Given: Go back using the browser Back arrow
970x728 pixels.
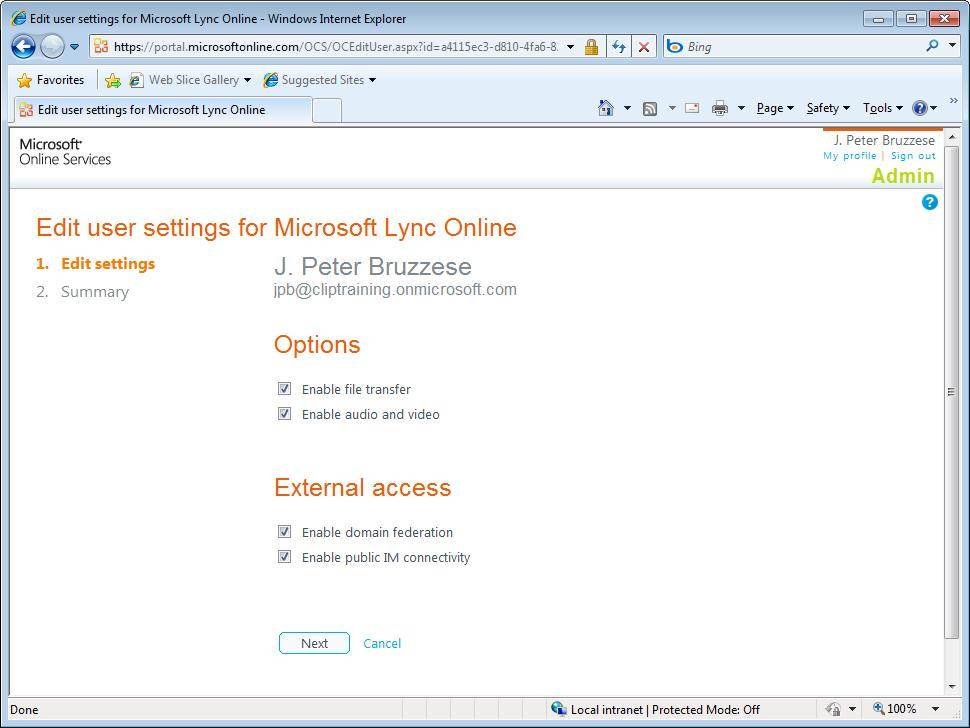Looking at the screenshot, I should [24, 46].
